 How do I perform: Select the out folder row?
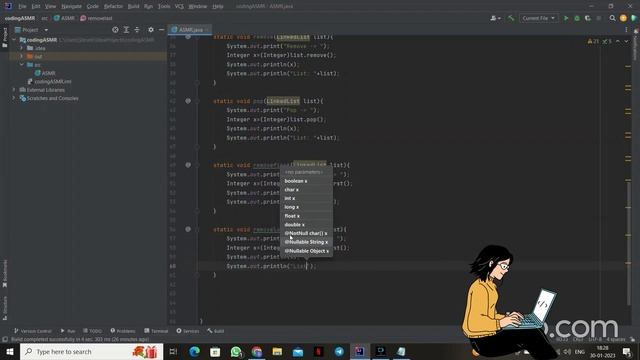point(87,56)
